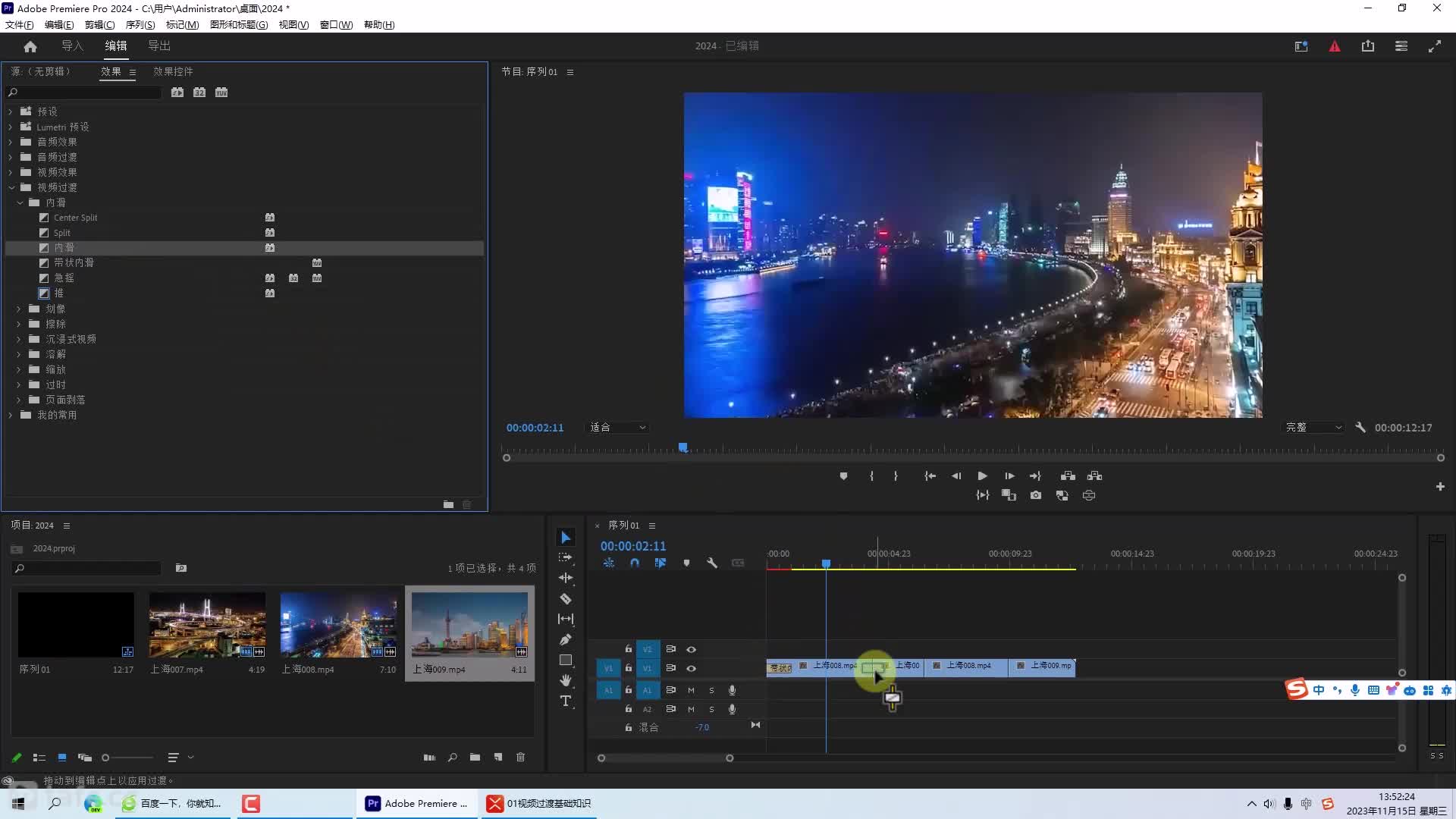Open the 窗口(W) menu
Screen dimensions: 1456x819
(x=336, y=25)
